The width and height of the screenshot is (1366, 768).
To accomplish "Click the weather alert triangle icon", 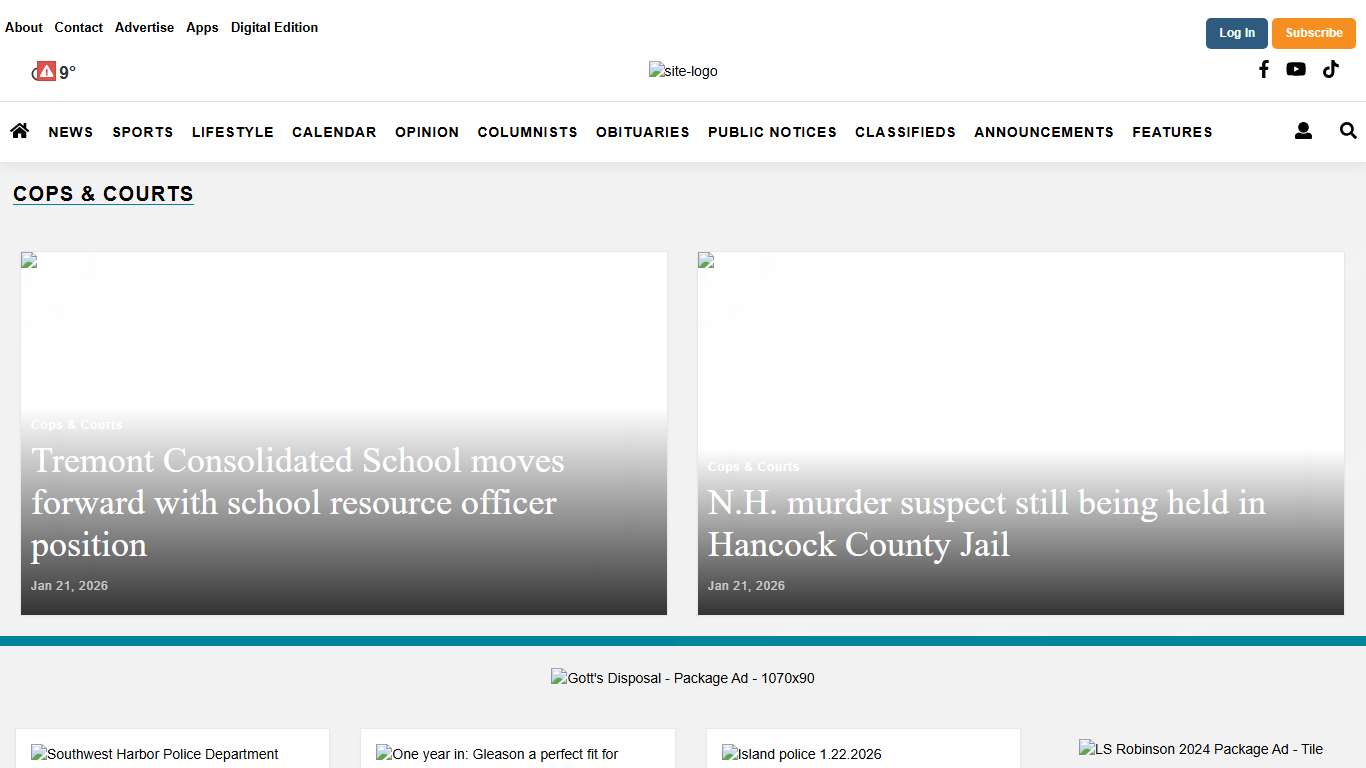I will coord(45,70).
